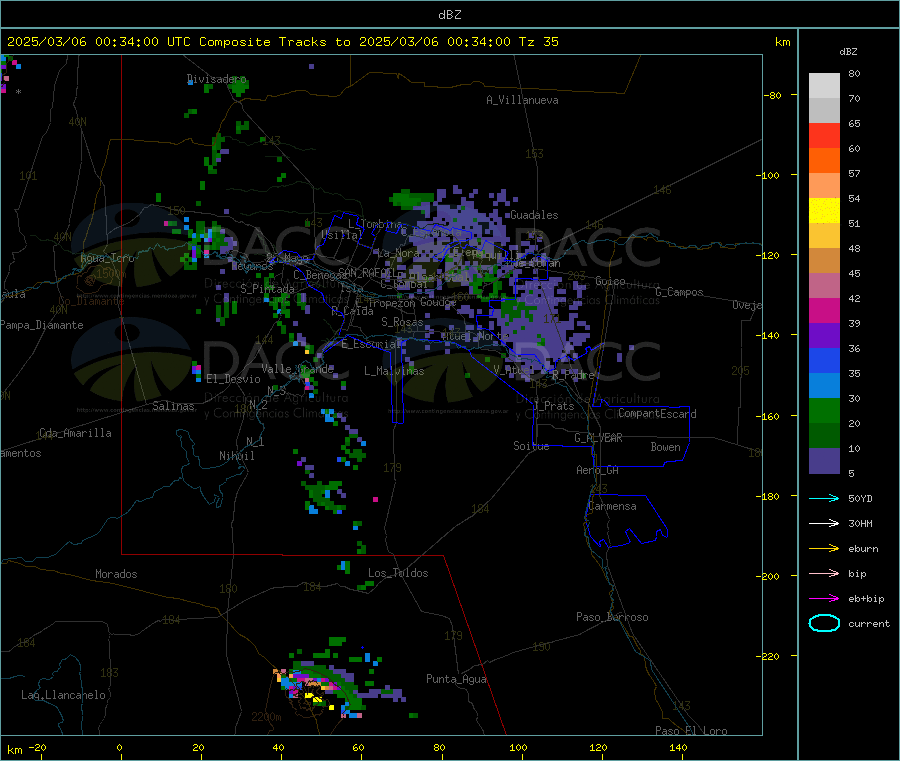Click the Los_Toldos map label
The image size is (900, 761).
click(398, 573)
